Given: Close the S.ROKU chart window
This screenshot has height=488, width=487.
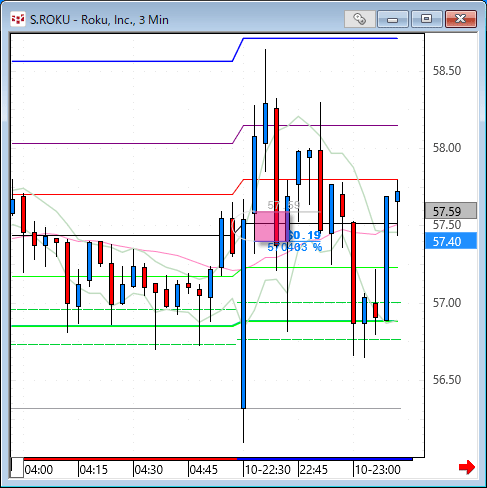Looking at the screenshot, I should point(461,19).
